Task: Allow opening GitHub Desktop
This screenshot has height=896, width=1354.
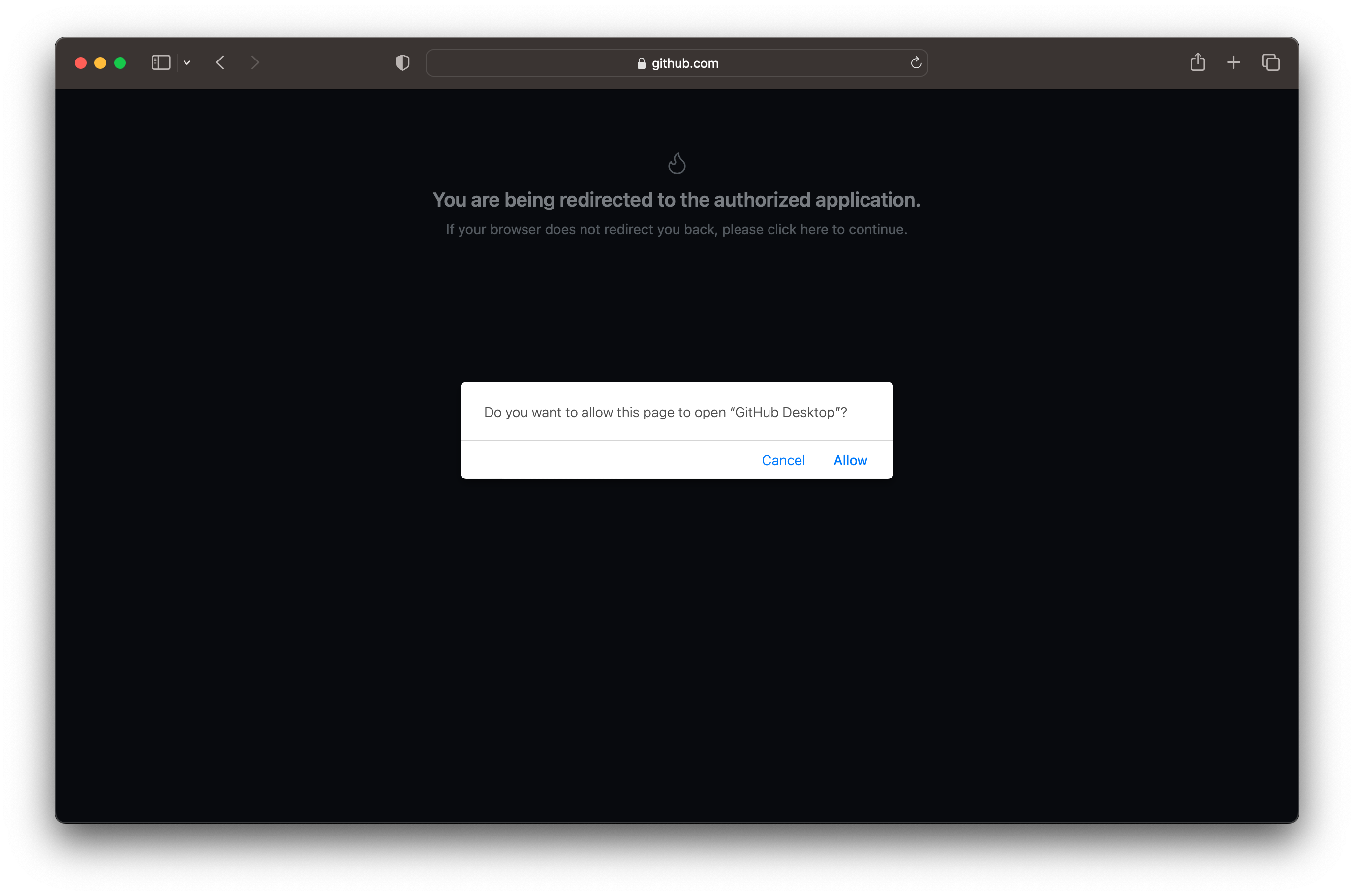Action: [850, 460]
